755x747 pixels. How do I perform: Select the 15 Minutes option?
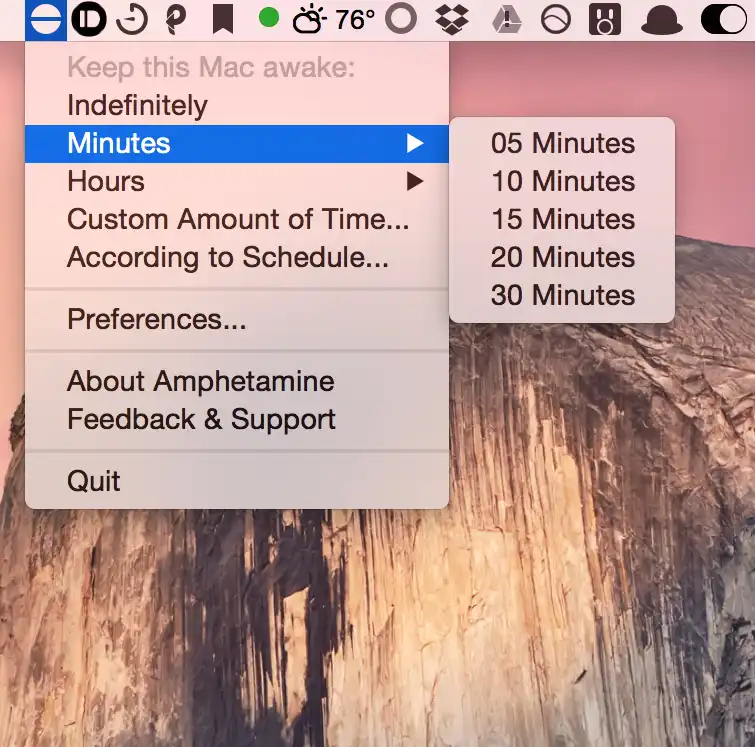click(x=562, y=220)
